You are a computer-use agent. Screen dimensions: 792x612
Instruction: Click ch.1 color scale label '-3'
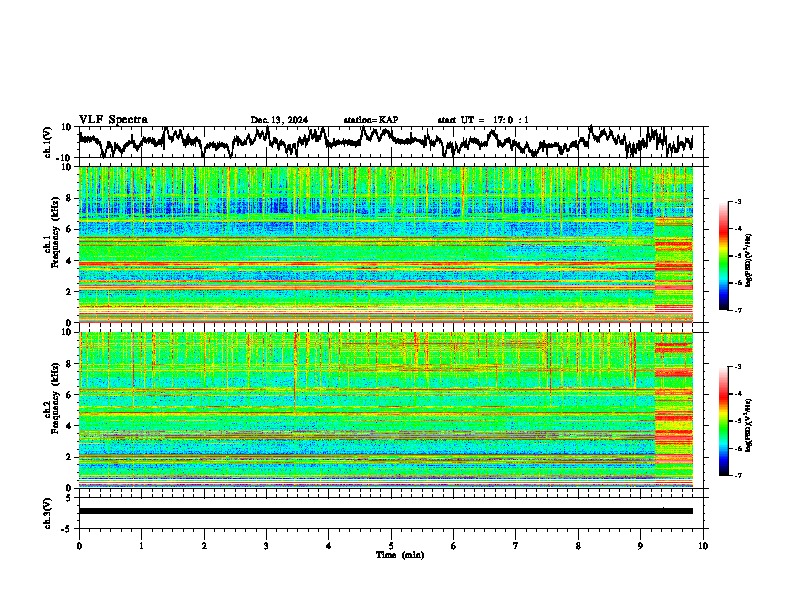[737, 202]
